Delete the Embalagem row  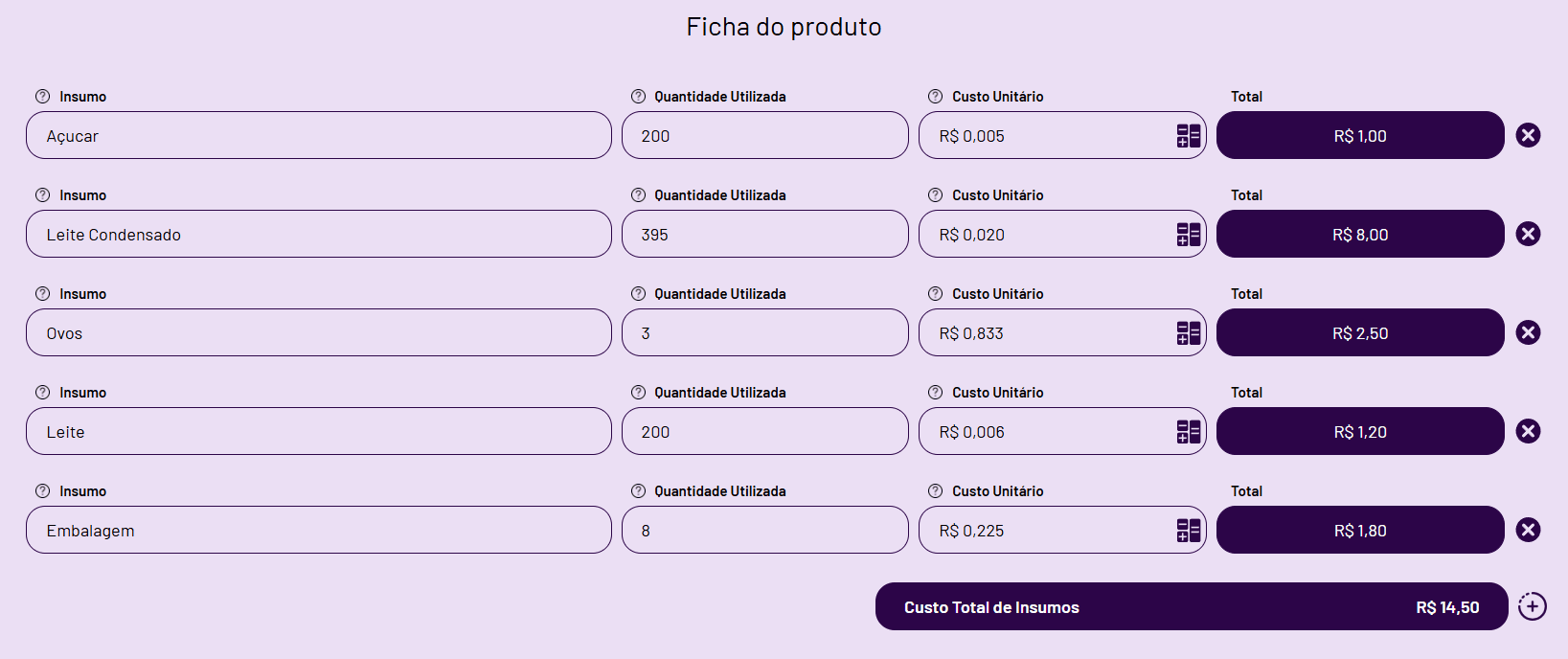[1528, 530]
